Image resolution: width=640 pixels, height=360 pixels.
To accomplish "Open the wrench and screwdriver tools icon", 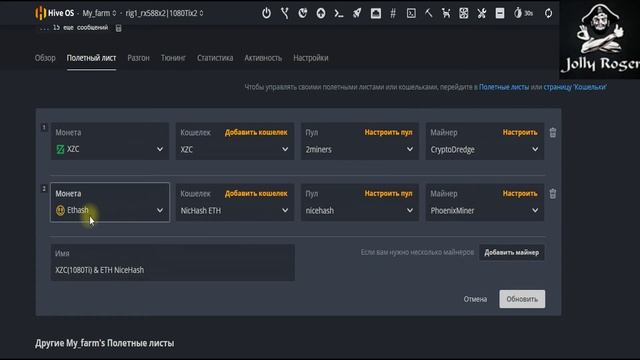I will click(482, 13).
